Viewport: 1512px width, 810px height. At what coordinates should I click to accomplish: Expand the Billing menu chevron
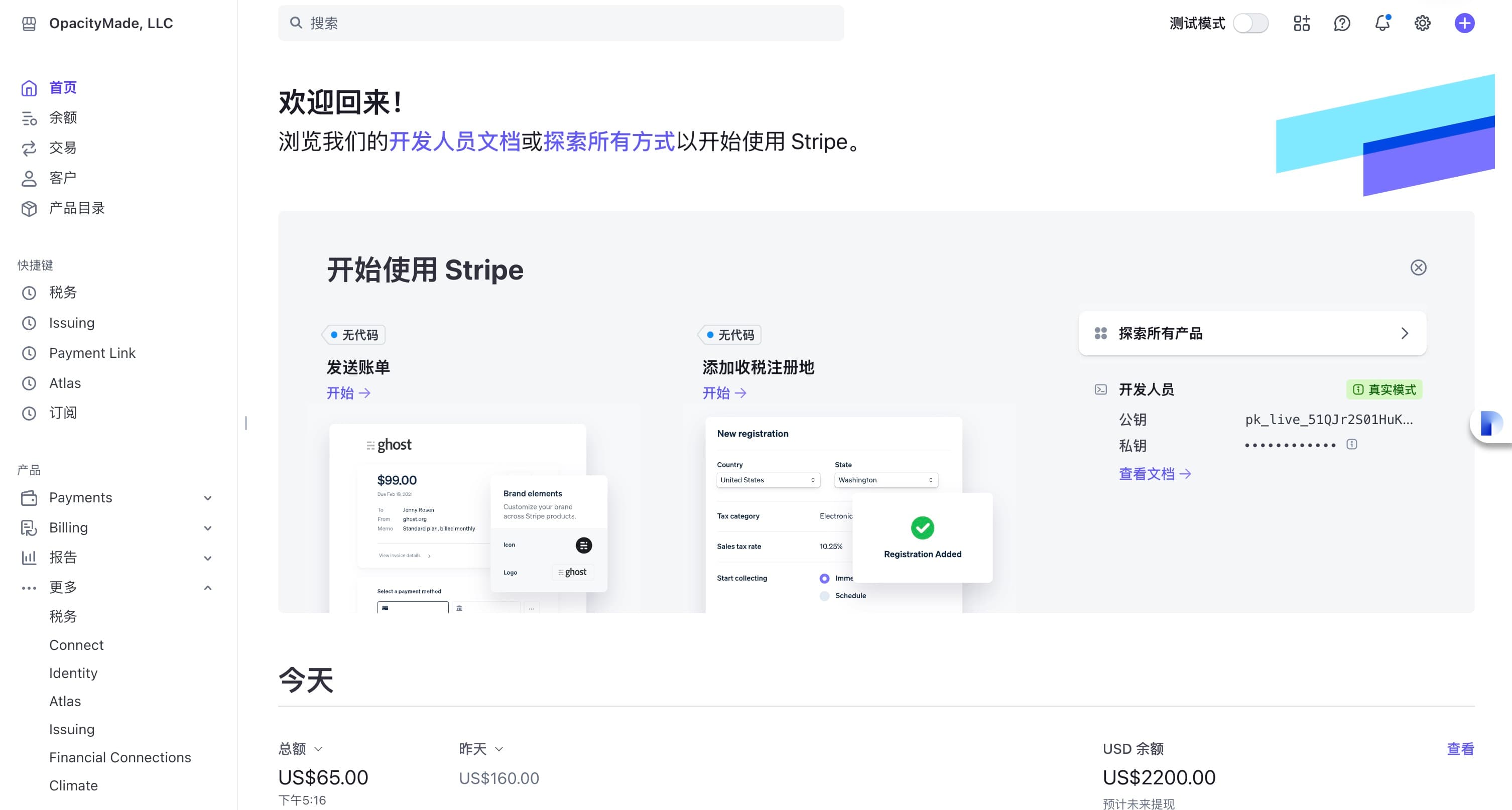207,528
